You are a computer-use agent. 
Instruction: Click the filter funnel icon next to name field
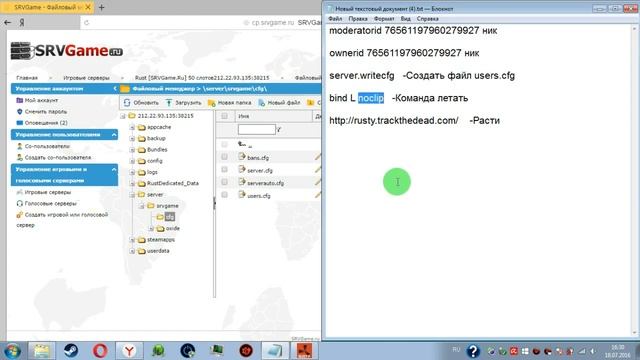[x=279, y=130]
